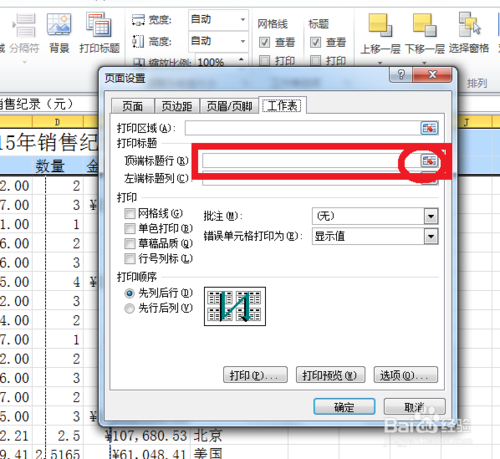The width and height of the screenshot is (500, 459).
Task: Click the 打印预览(W) button
Action: point(330,375)
